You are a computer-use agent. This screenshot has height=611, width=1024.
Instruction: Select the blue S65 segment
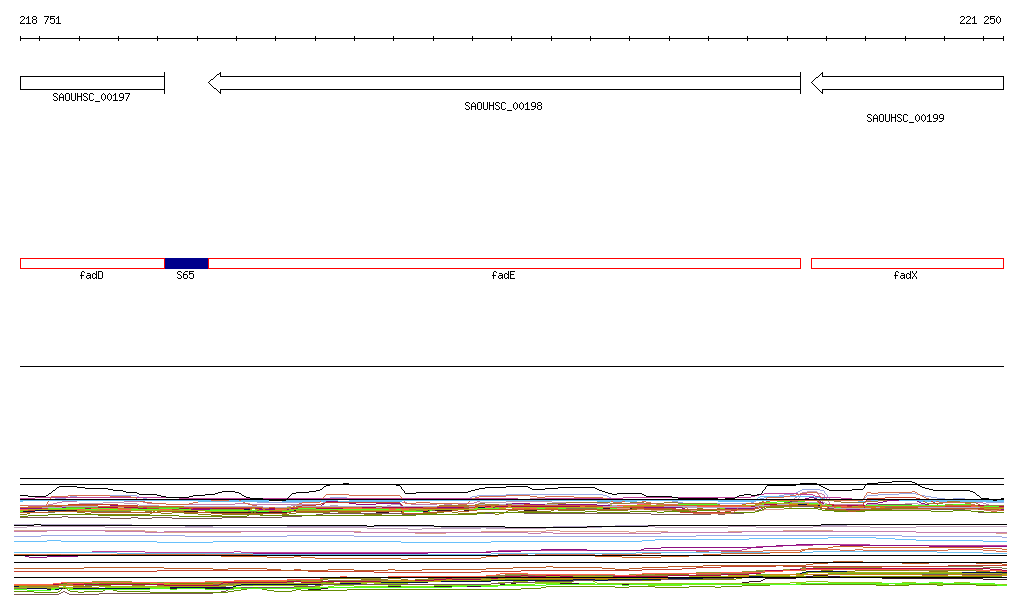[186, 264]
